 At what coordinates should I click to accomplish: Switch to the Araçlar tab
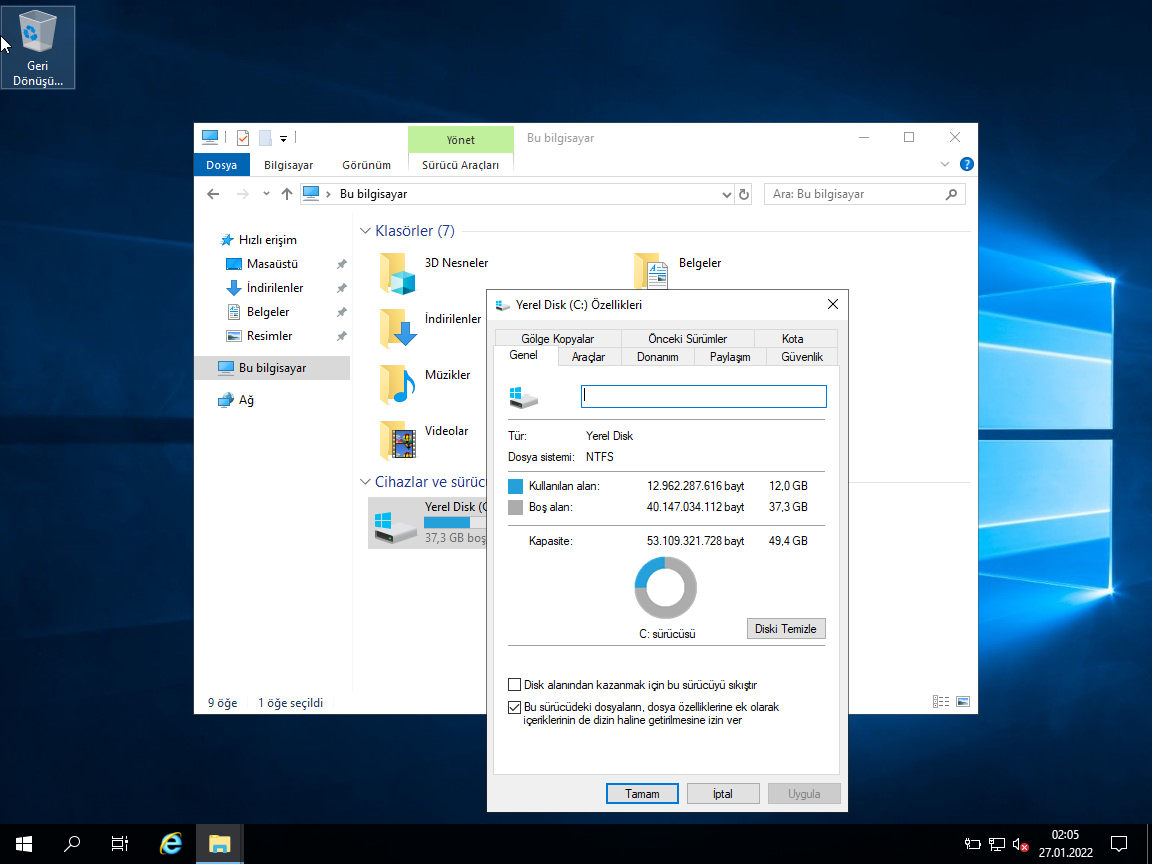(x=588, y=357)
